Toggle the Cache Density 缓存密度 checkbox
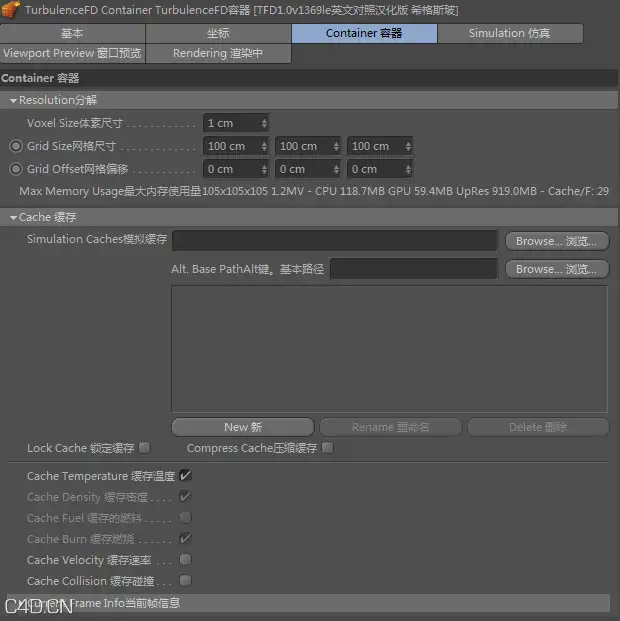The image size is (620, 621). click(185, 496)
